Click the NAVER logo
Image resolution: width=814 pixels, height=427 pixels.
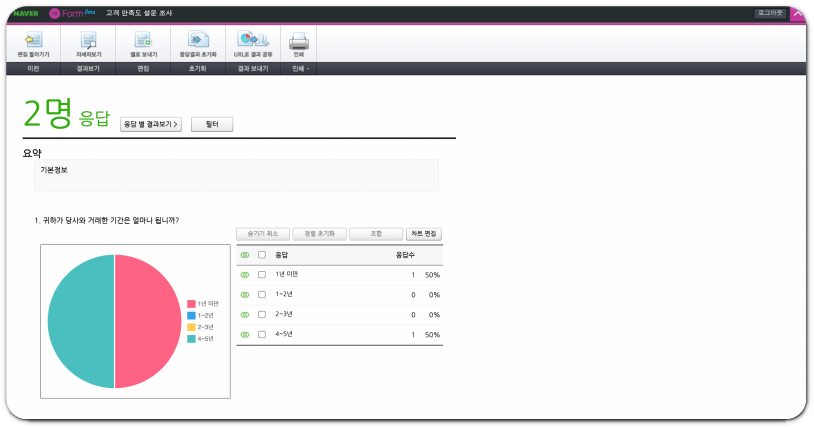pyautogui.click(x=26, y=13)
